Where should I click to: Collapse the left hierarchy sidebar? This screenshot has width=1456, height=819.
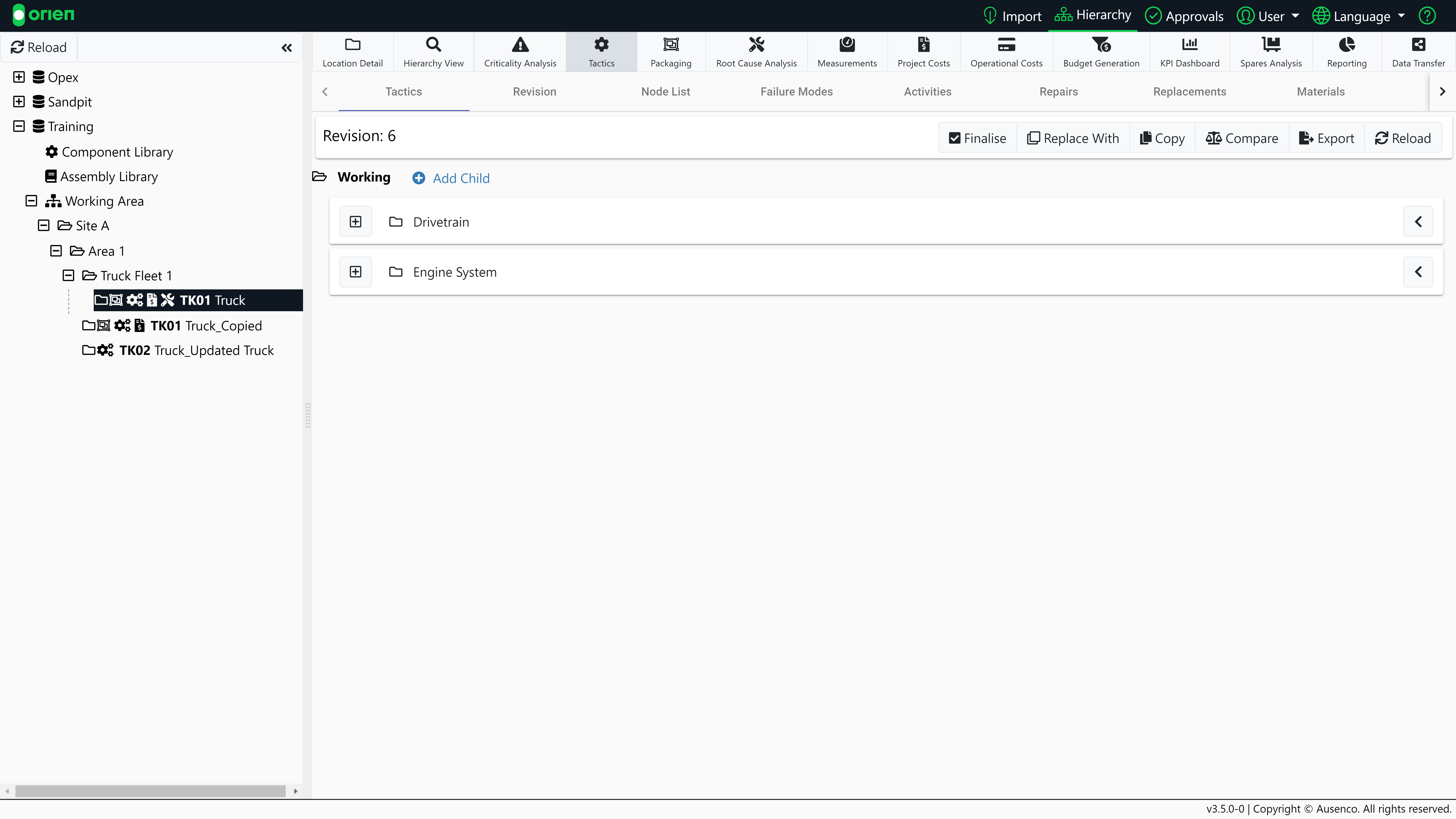(x=287, y=48)
